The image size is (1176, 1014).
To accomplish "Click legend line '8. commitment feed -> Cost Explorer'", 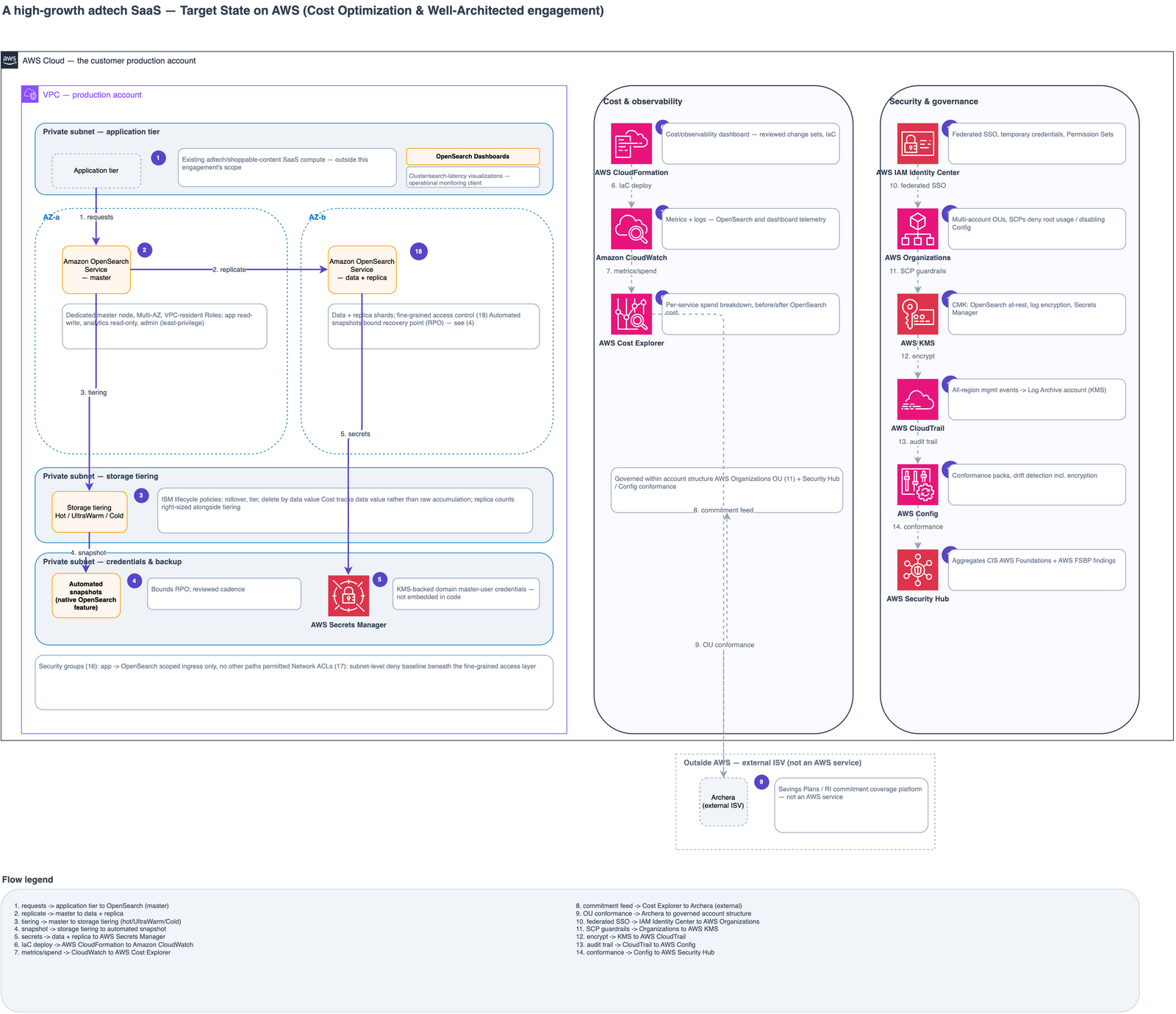I will [659, 906].
